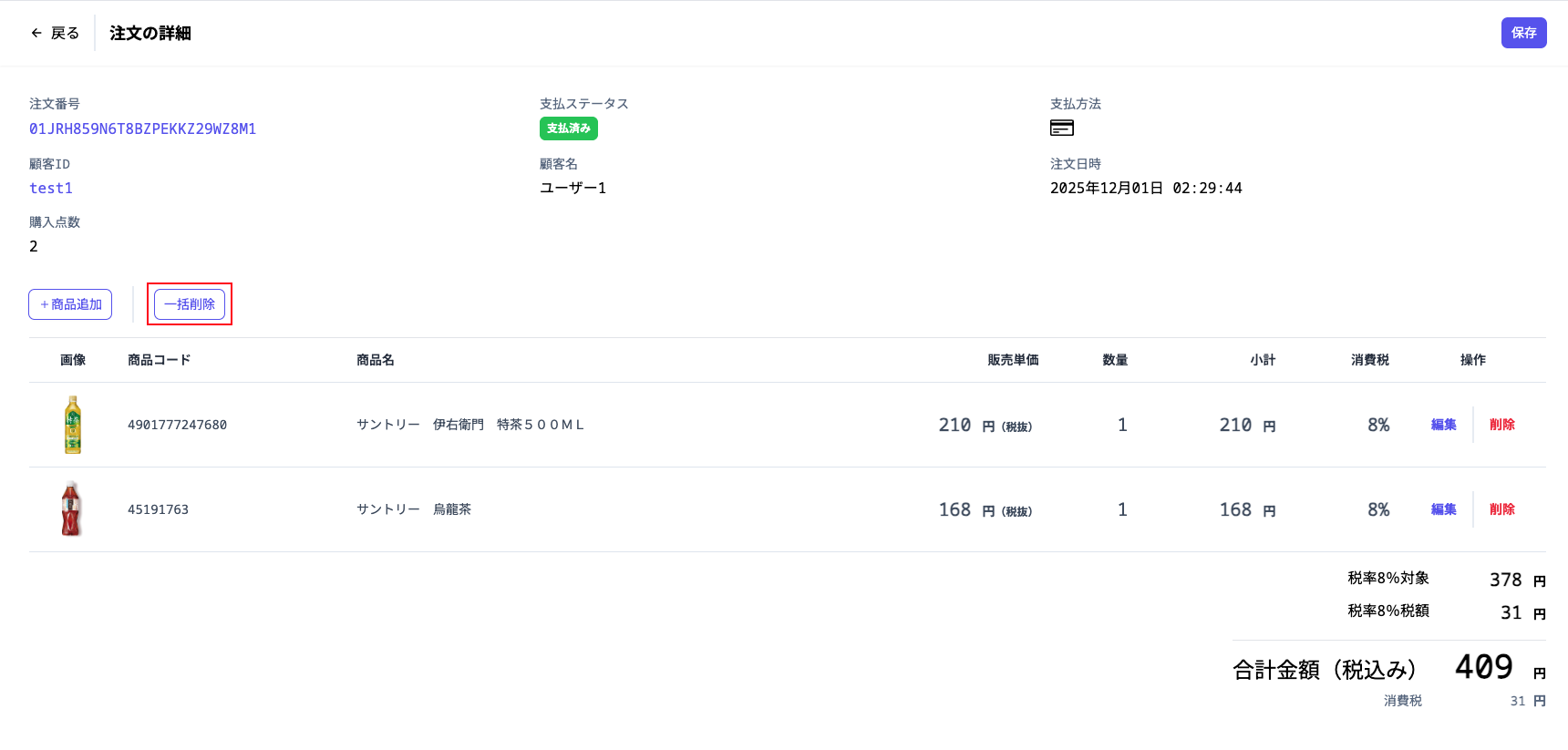Click customer name ユーザー1
The image size is (1568, 750).
click(573, 188)
